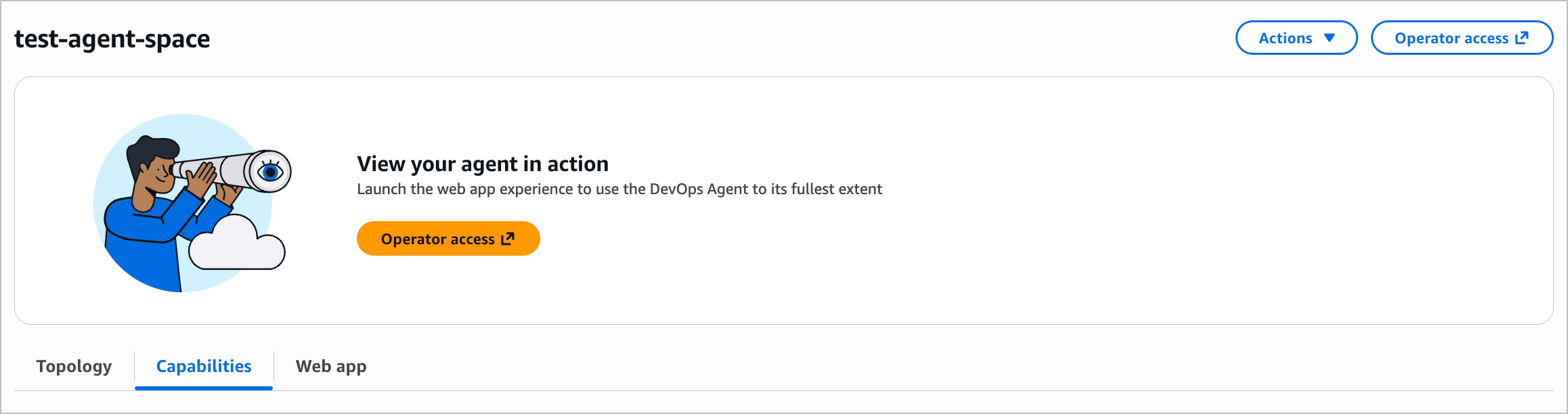Click the "View your agent in action" heading
Viewport: 1568px width, 414px height.
tap(483, 164)
